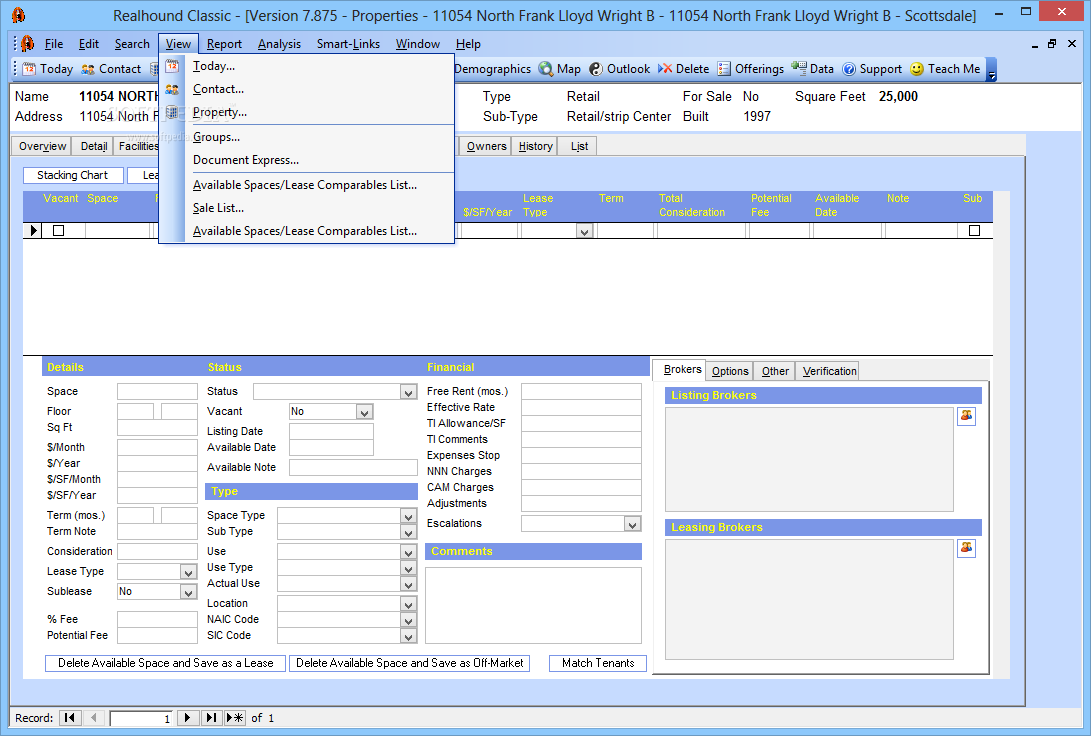Click the Delete toolbar icon
This screenshot has height=736, width=1091.
coord(665,69)
